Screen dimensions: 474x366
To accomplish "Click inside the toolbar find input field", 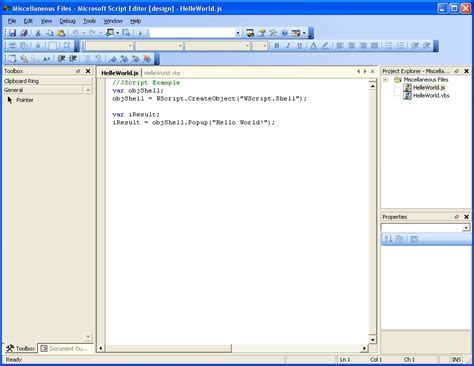I will click(192, 33).
